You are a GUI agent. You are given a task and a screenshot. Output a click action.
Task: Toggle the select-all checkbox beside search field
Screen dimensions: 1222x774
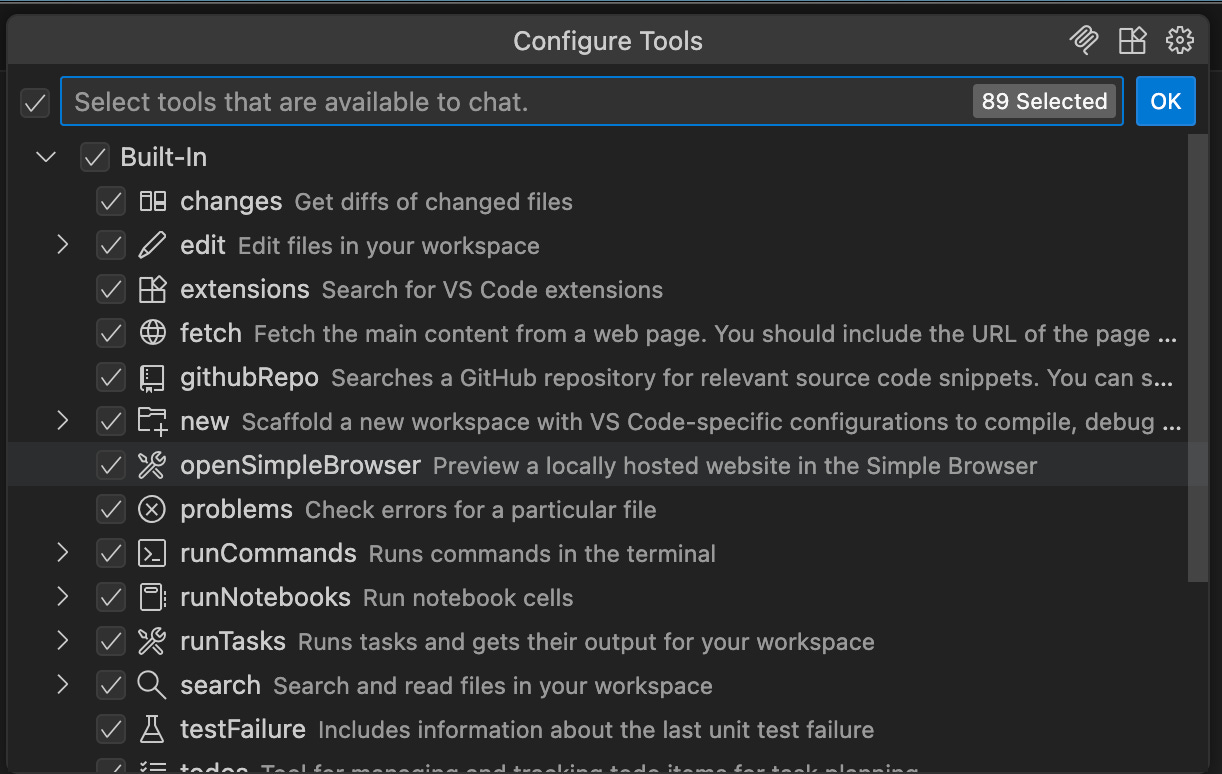pos(35,102)
